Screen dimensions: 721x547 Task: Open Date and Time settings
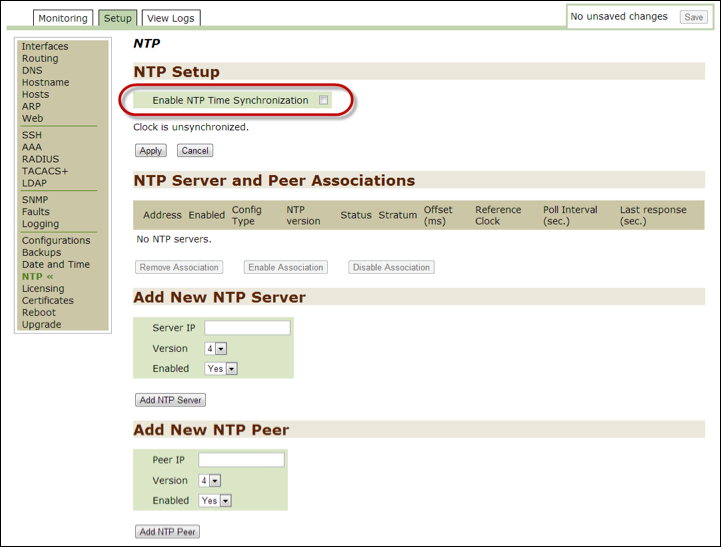tap(56, 265)
